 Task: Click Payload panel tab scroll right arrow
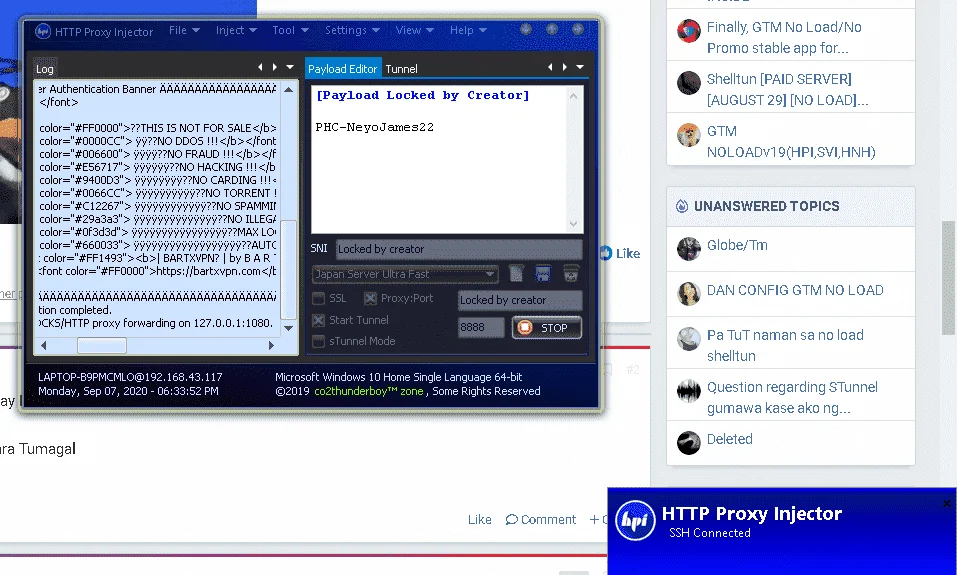[x=565, y=67]
